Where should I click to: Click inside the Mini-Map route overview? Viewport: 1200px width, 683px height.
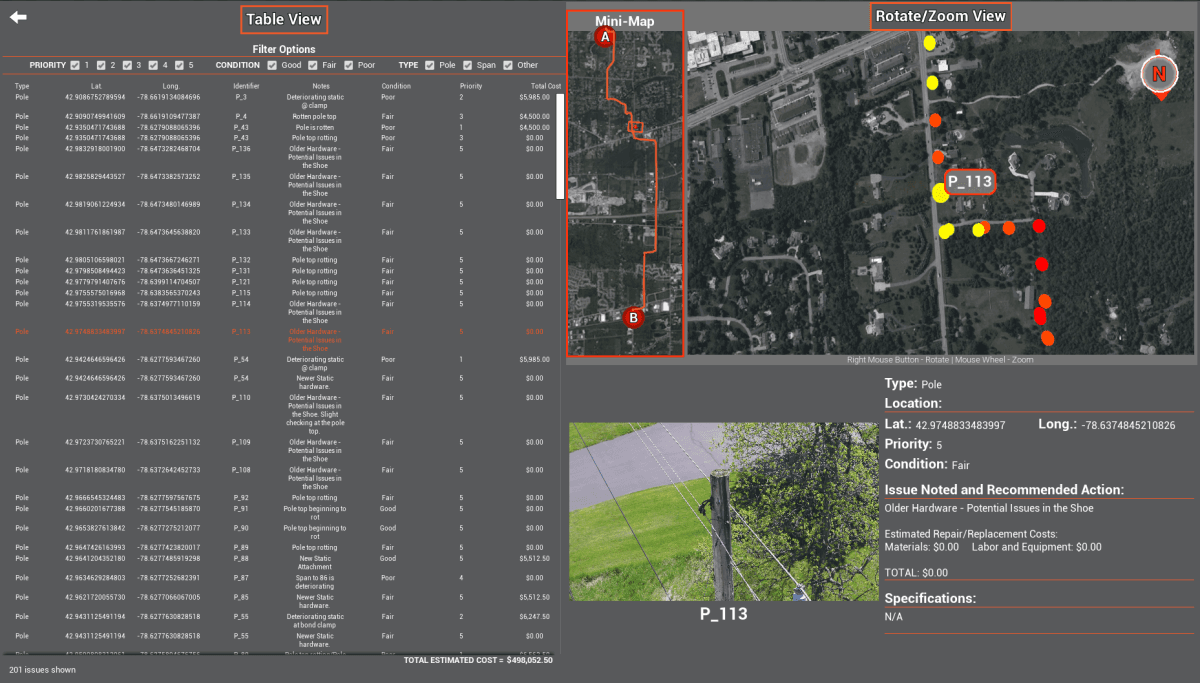(625, 192)
